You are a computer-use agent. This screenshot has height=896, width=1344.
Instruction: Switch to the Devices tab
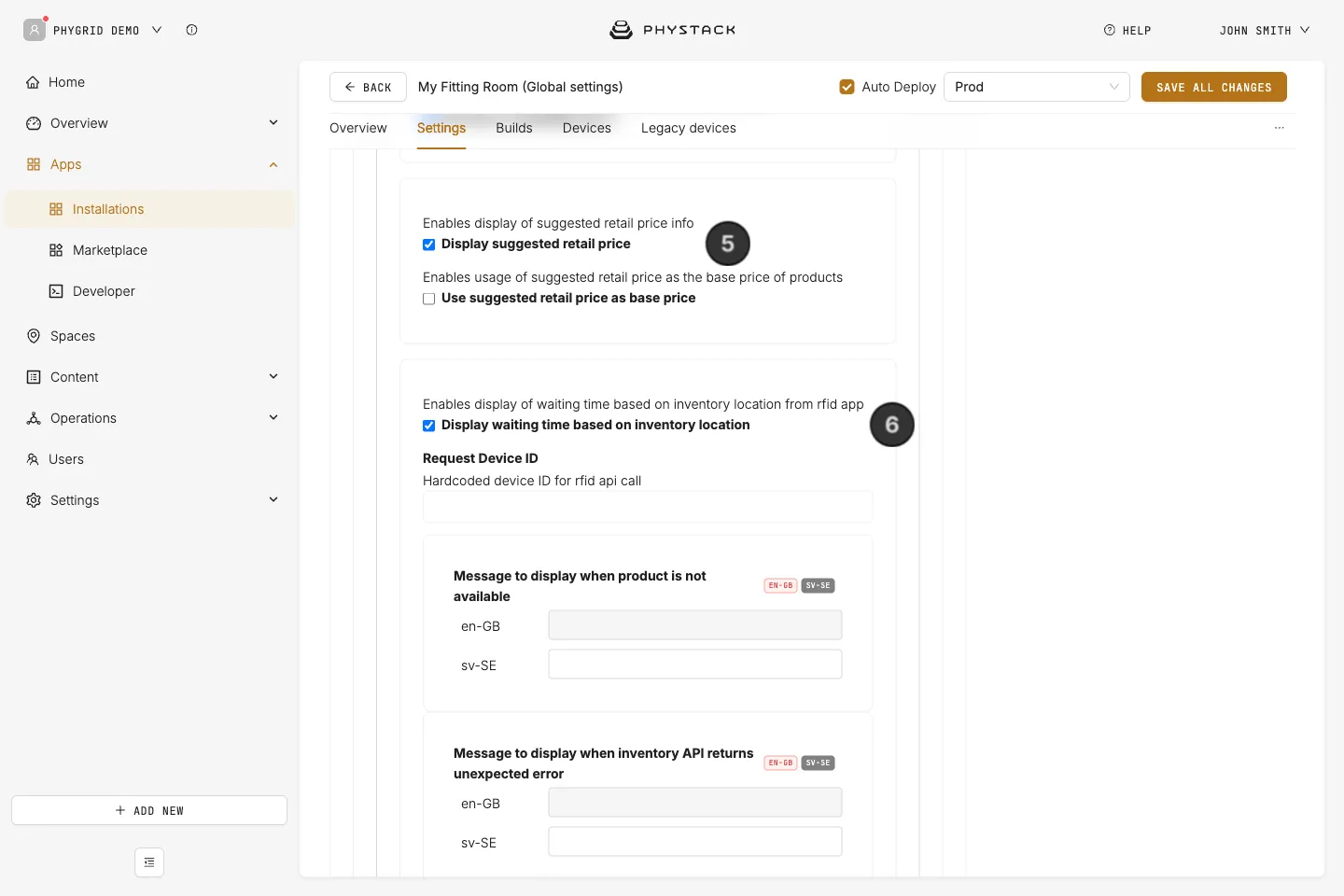click(x=587, y=128)
